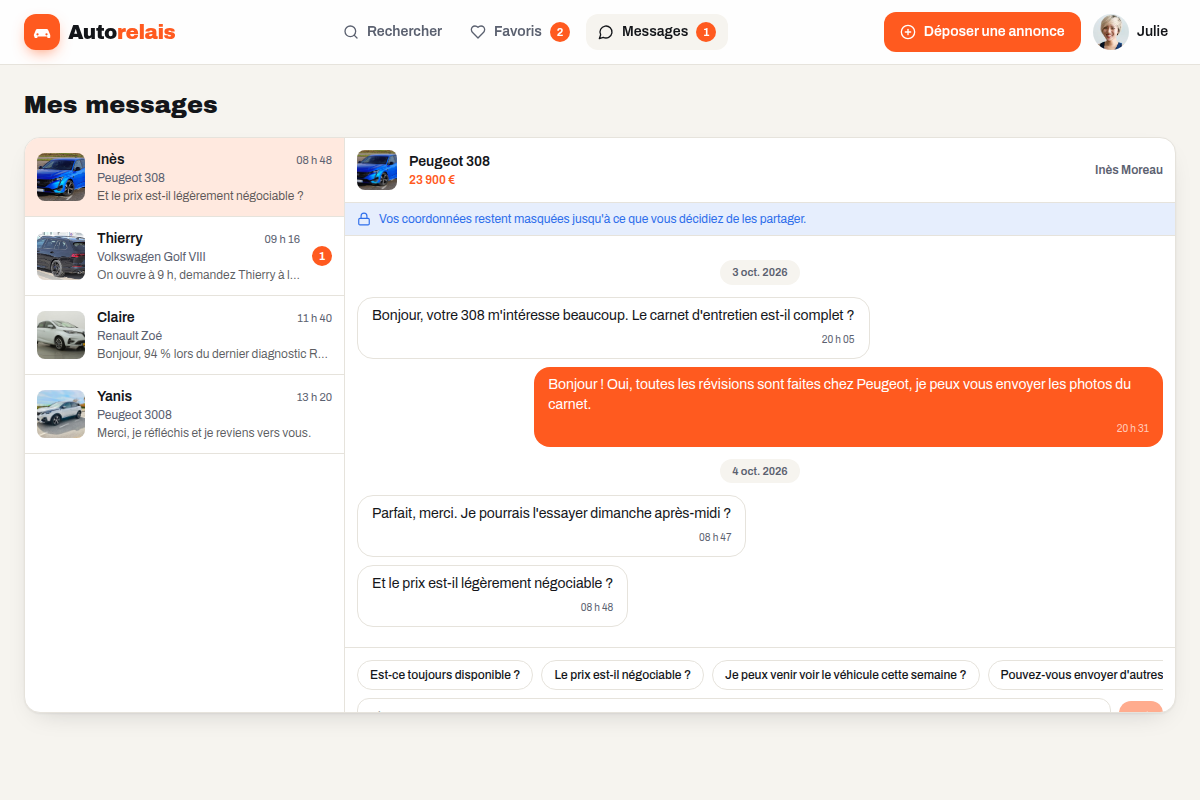Click the Autorelais car logo icon
This screenshot has width=1200, height=800.
42,32
